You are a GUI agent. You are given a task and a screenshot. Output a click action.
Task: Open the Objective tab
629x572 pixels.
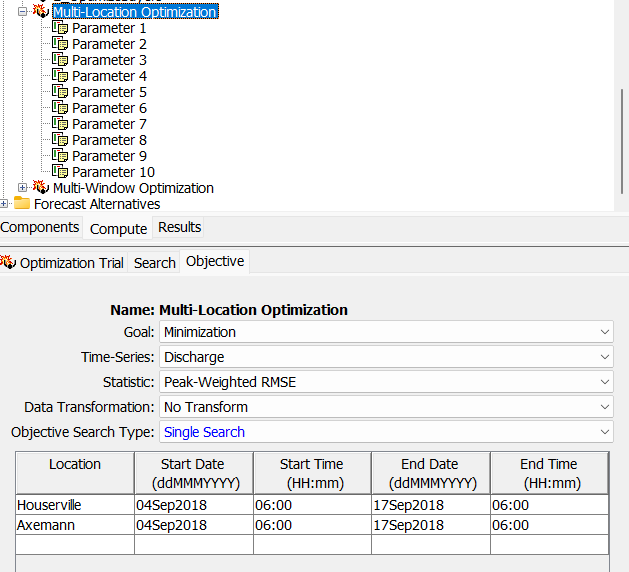click(215, 262)
